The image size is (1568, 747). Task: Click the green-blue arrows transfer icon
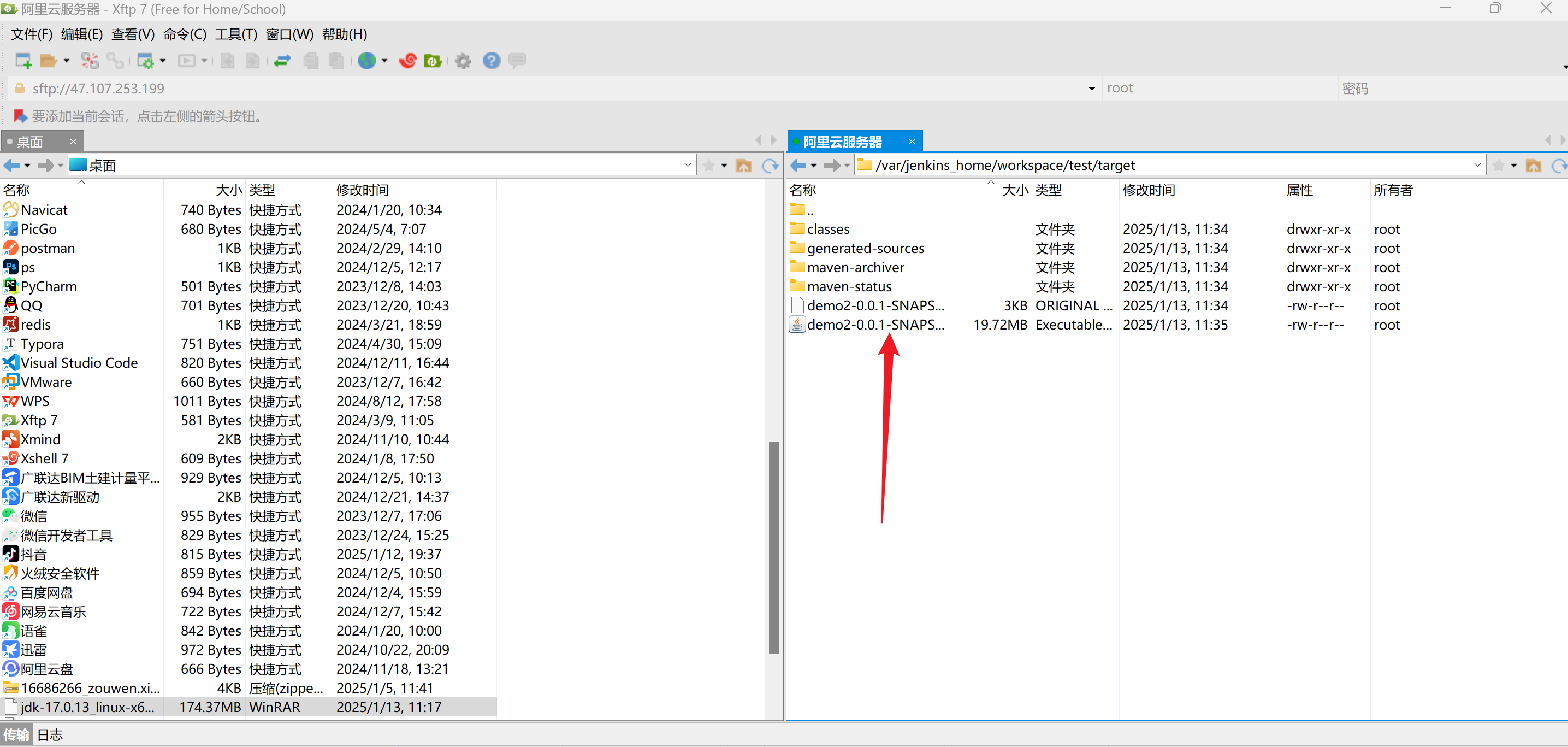(282, 60)
